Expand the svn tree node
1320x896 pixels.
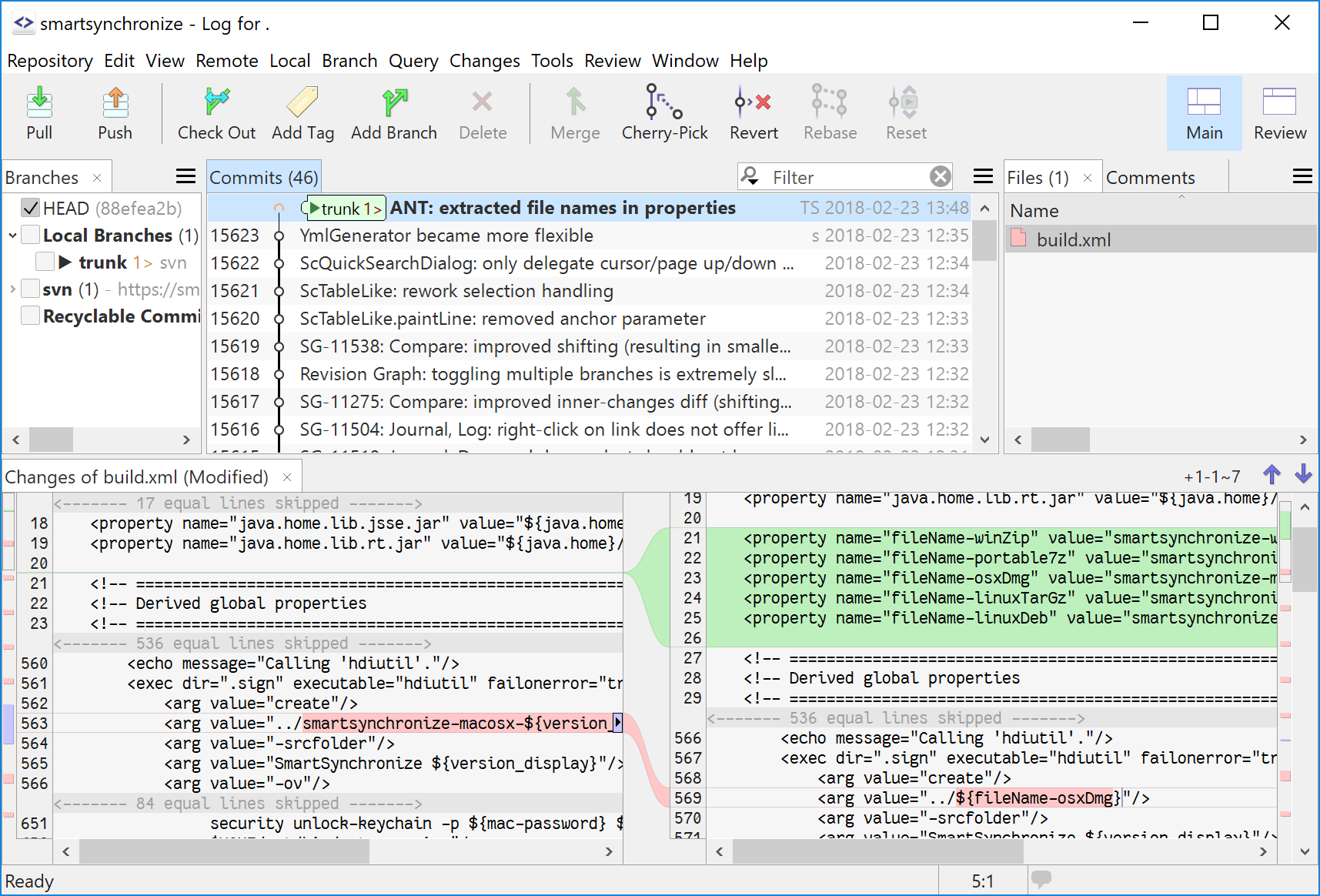tap(12, 289)
